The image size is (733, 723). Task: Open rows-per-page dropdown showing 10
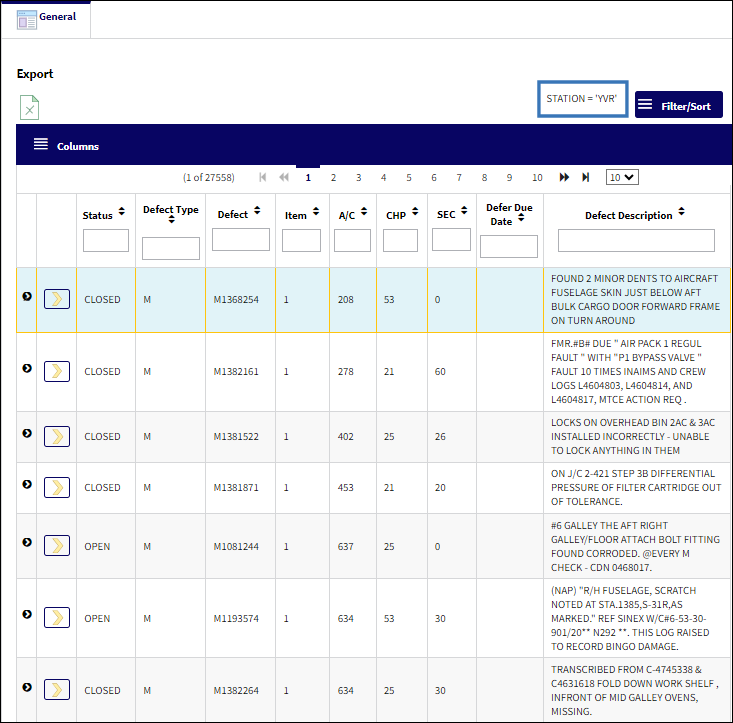click(x=622, y=178)
